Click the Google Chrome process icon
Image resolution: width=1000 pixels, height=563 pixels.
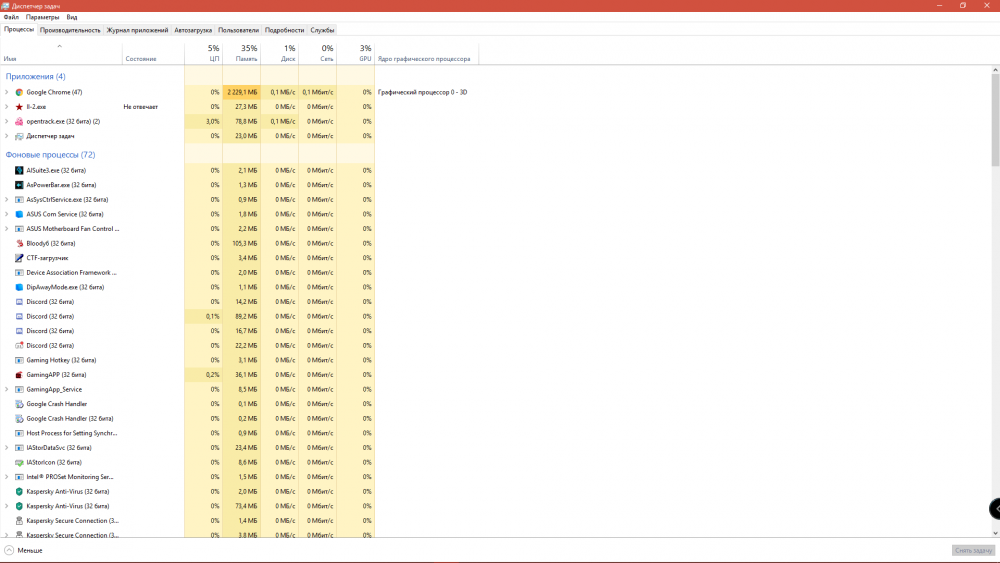19,92
